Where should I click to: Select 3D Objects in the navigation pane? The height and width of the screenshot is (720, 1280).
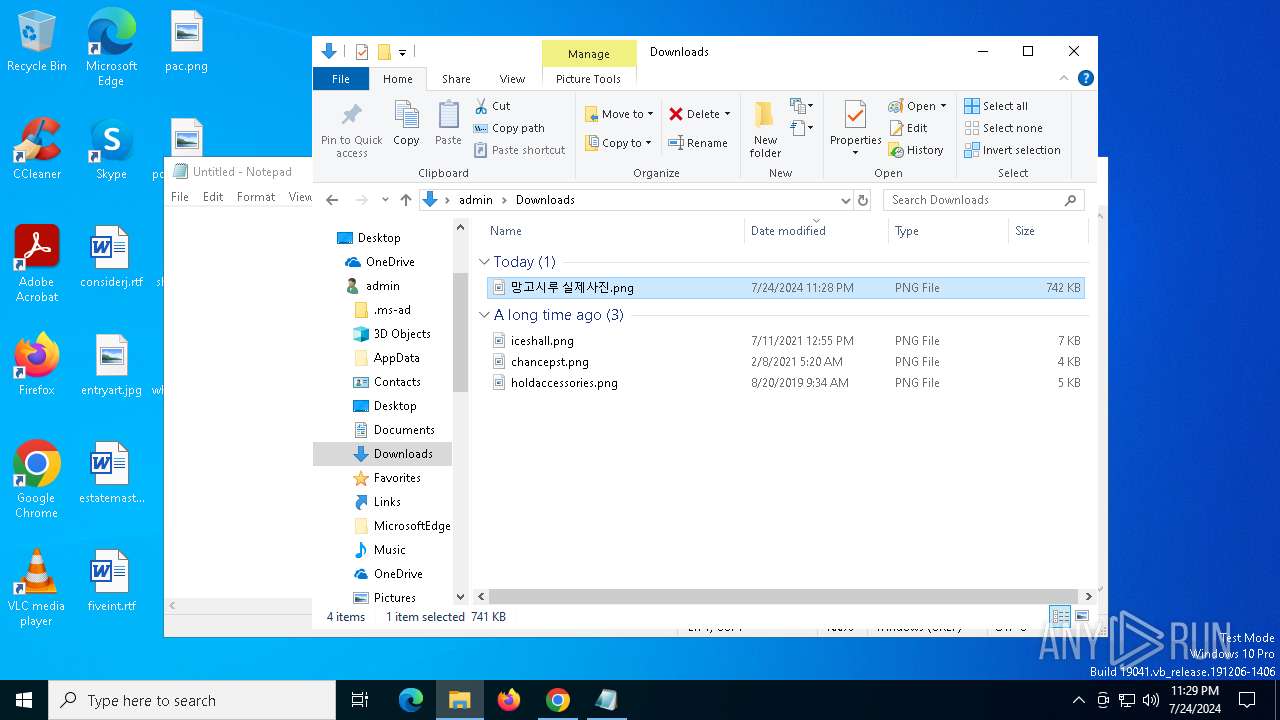(402, 334)
